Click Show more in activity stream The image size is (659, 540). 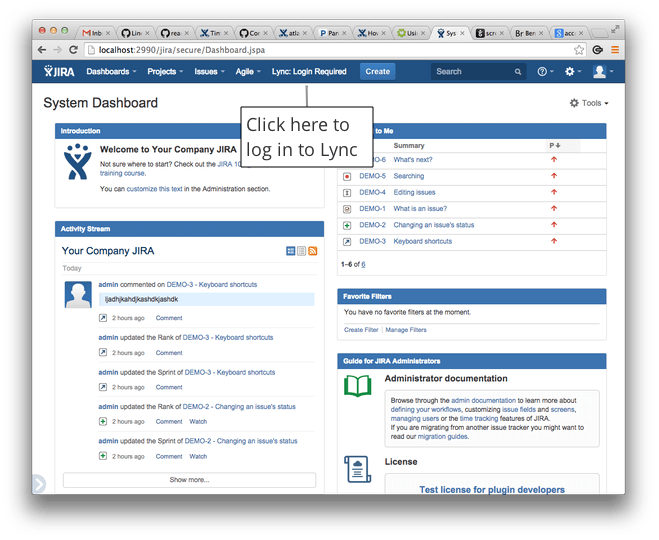[x=190, y=480]
